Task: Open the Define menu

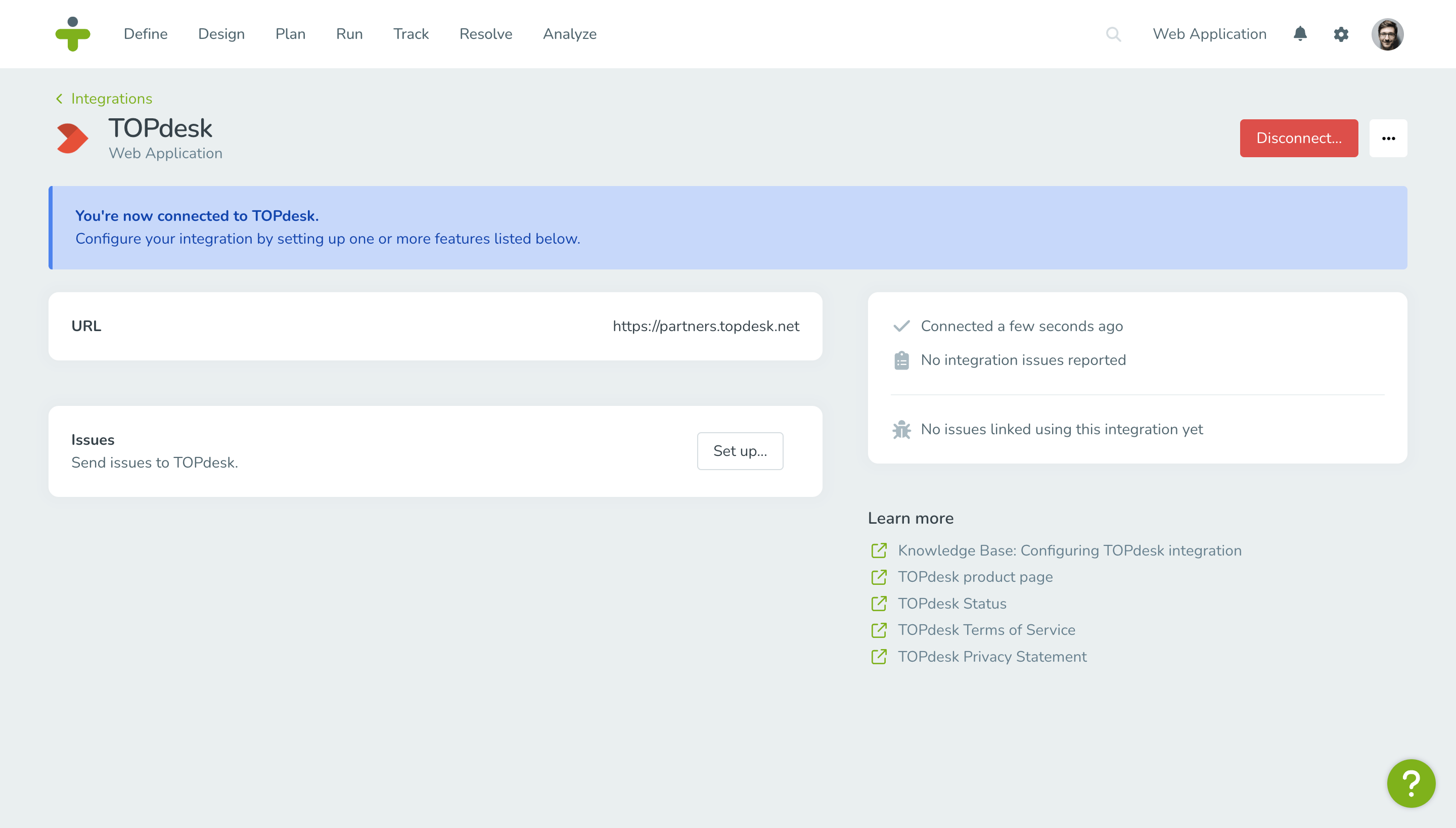Action: point(146,34)
